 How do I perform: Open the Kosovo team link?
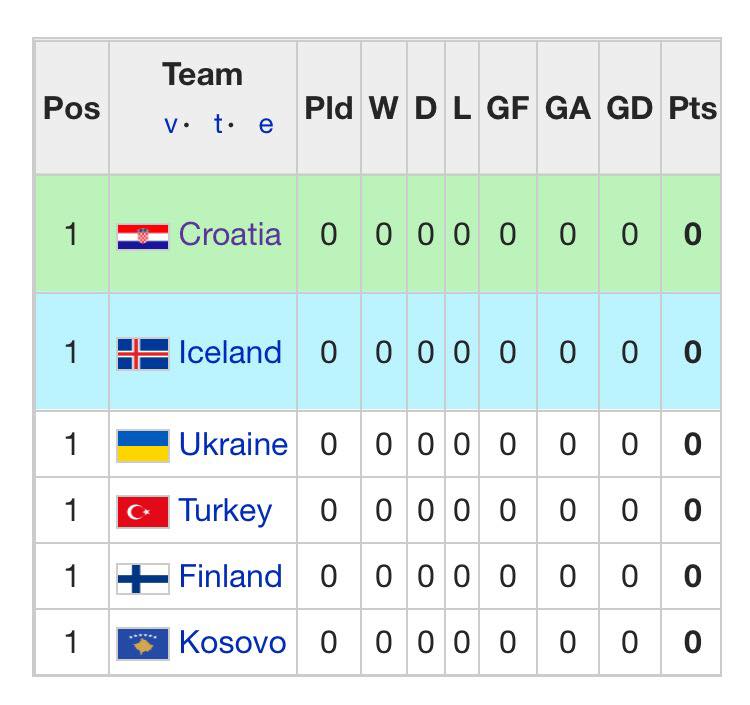[x=232, y=642]
